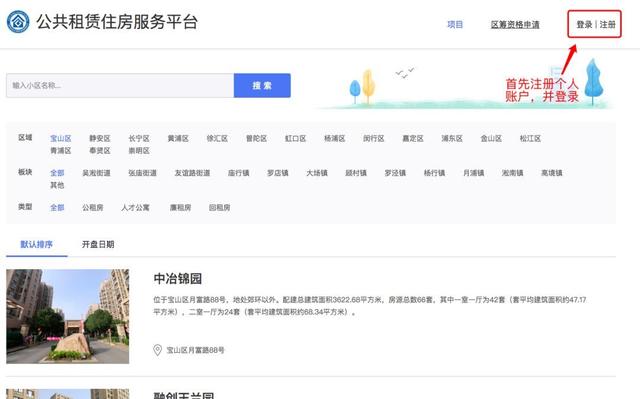Select the 顾村镇 block filter

point(356,173)
